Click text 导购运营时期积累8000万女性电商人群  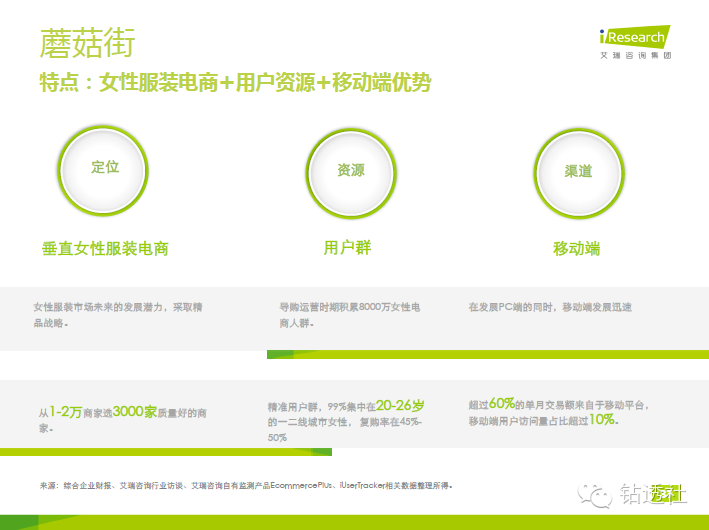pos(350,315)
